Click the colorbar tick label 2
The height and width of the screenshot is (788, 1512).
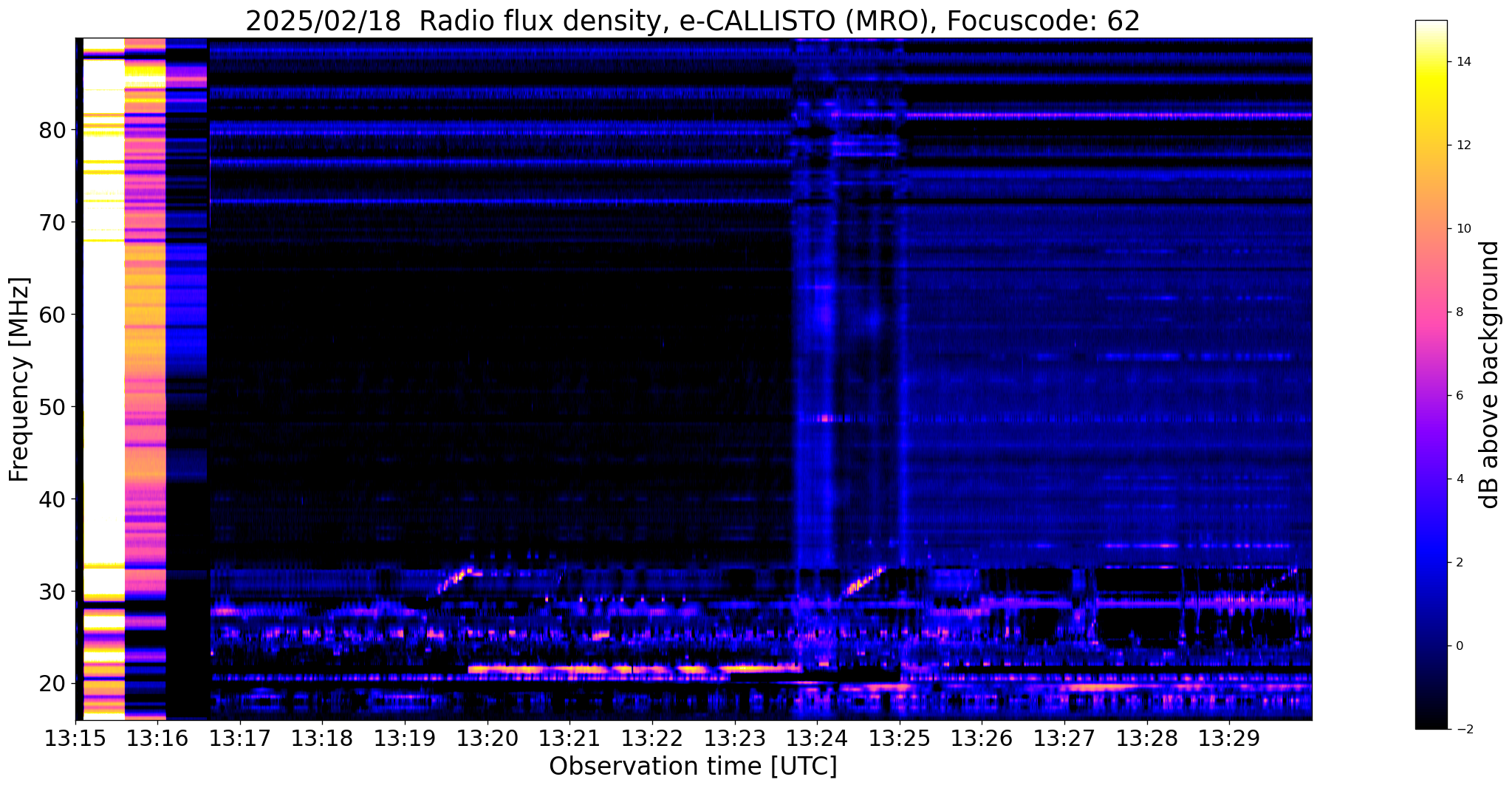click(x=1460, y=563)
